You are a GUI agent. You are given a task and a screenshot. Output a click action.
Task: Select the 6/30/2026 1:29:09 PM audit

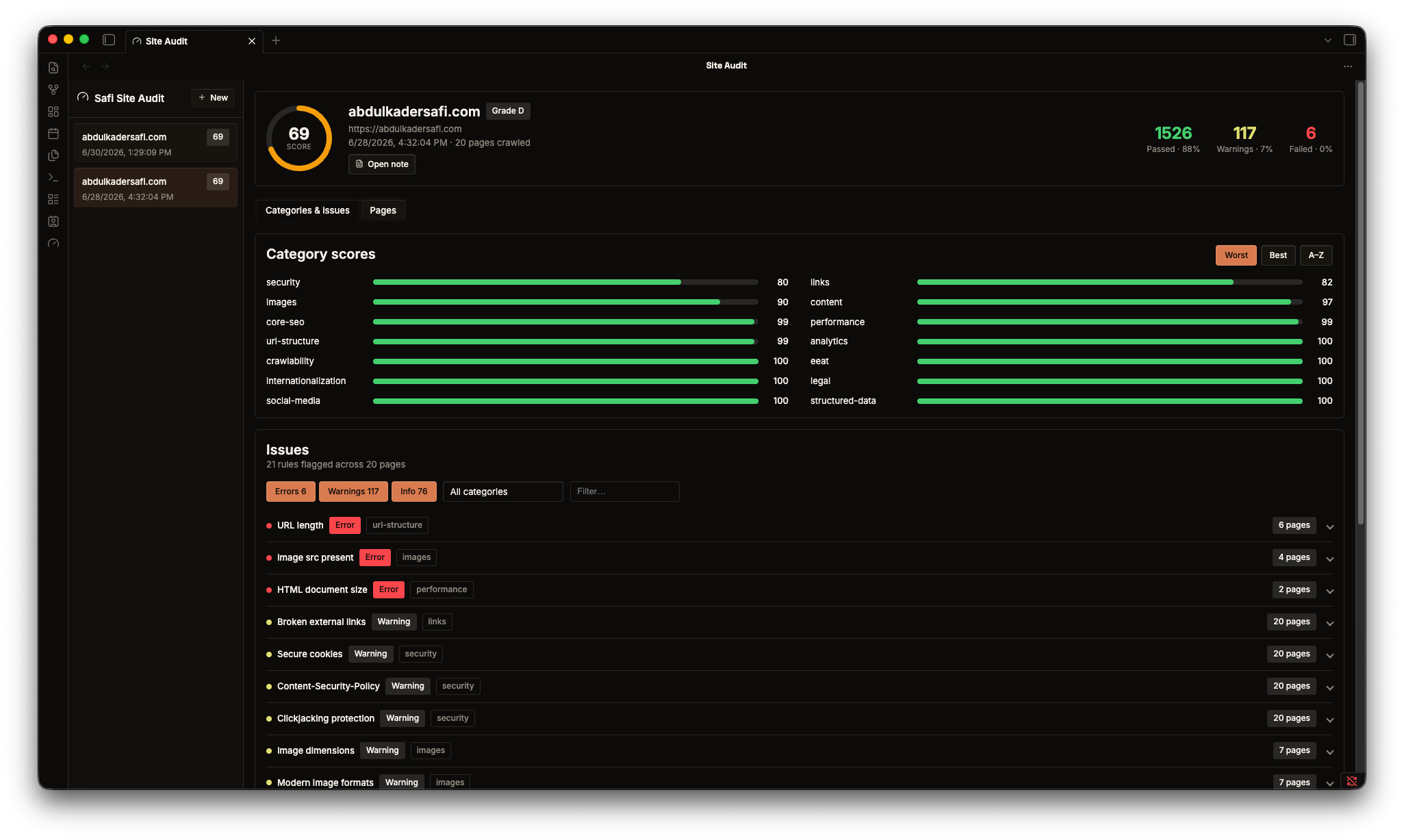point(155,144)
